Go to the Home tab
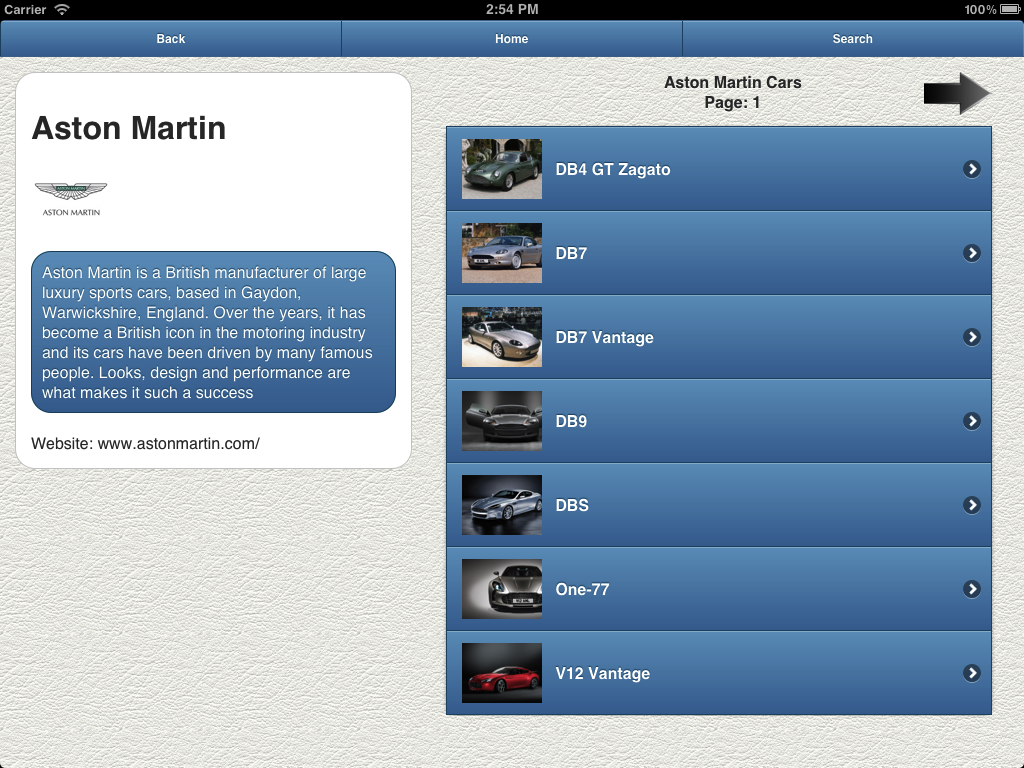 tap(511, 39)
